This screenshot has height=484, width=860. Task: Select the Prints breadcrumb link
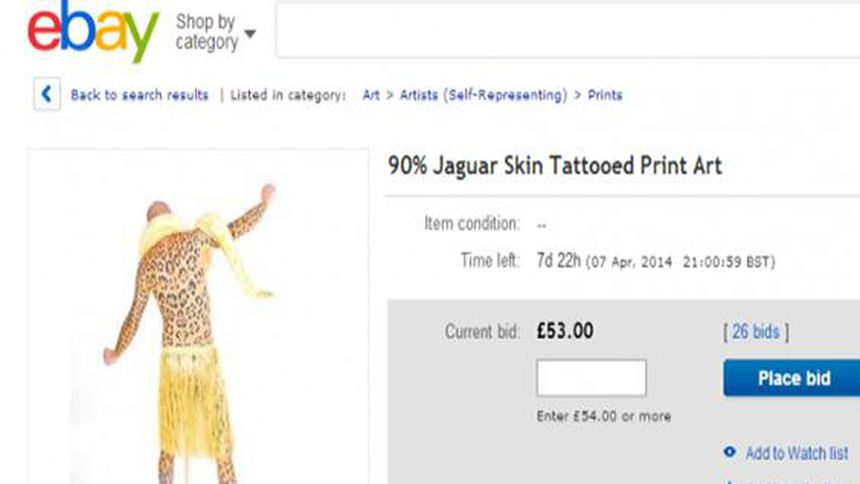(x=605, y=95)
